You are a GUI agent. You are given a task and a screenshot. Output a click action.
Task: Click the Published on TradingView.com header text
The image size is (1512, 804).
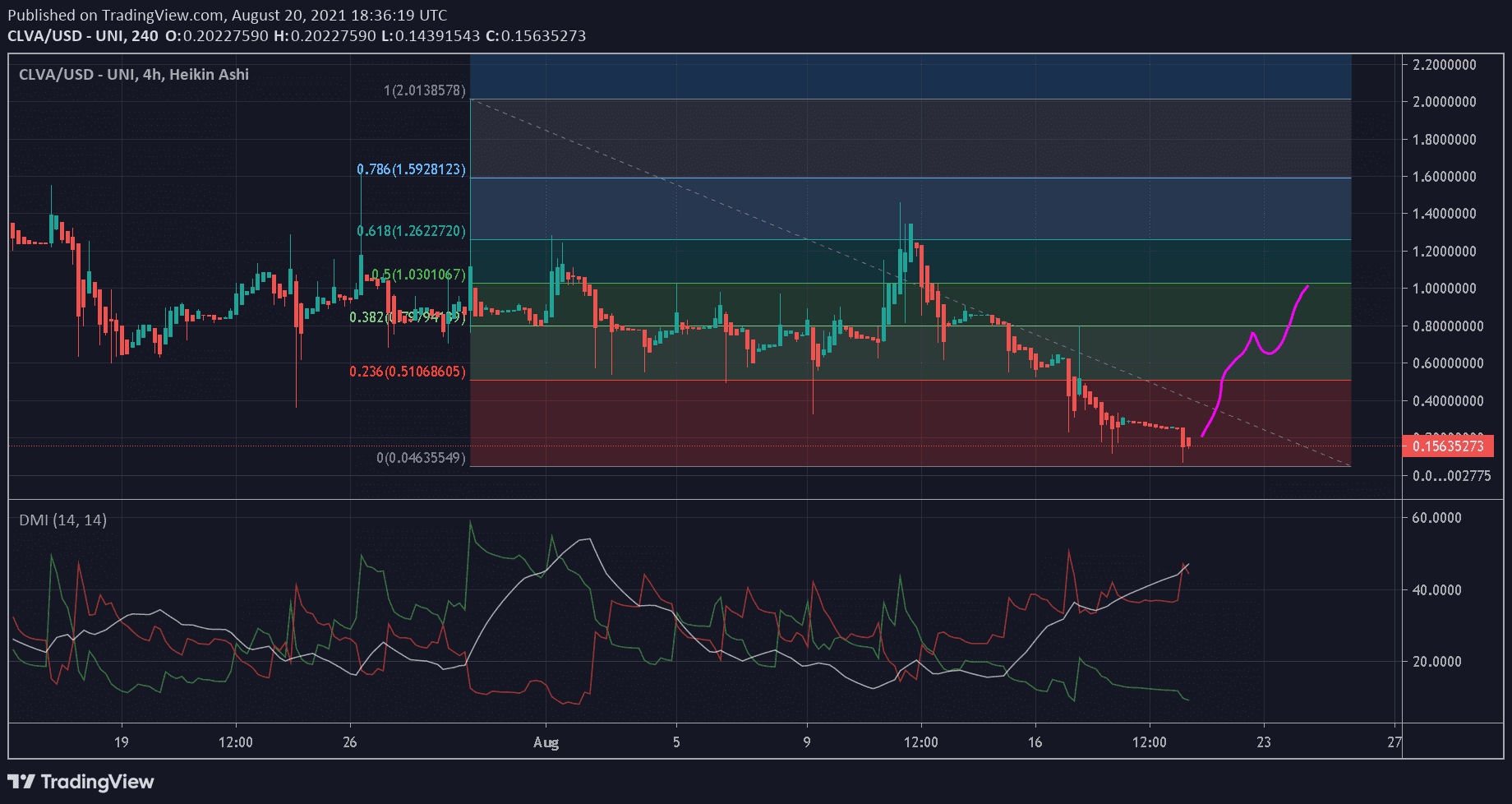228,15
